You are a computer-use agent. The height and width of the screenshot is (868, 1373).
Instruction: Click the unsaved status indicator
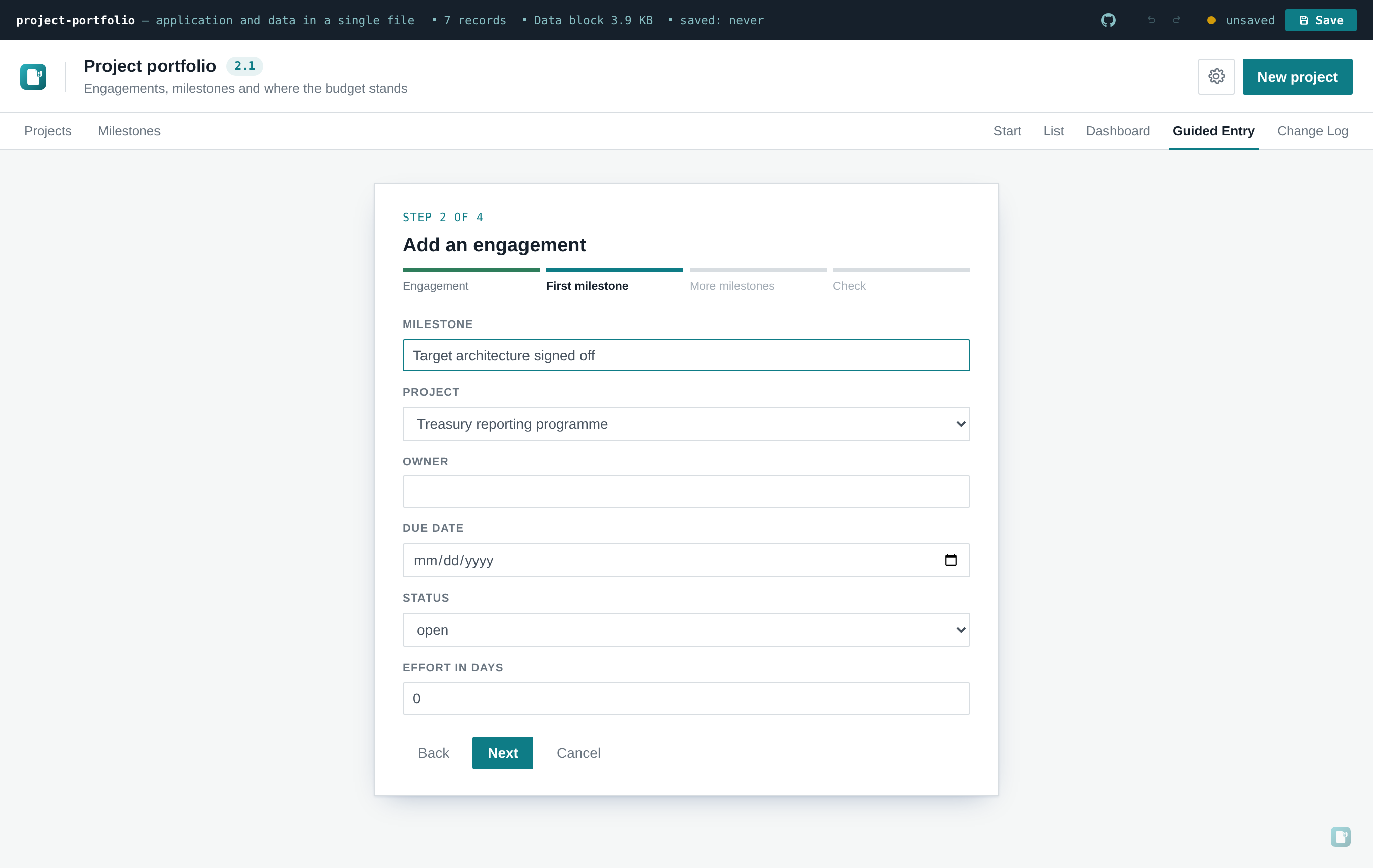tap(1241, 21)
